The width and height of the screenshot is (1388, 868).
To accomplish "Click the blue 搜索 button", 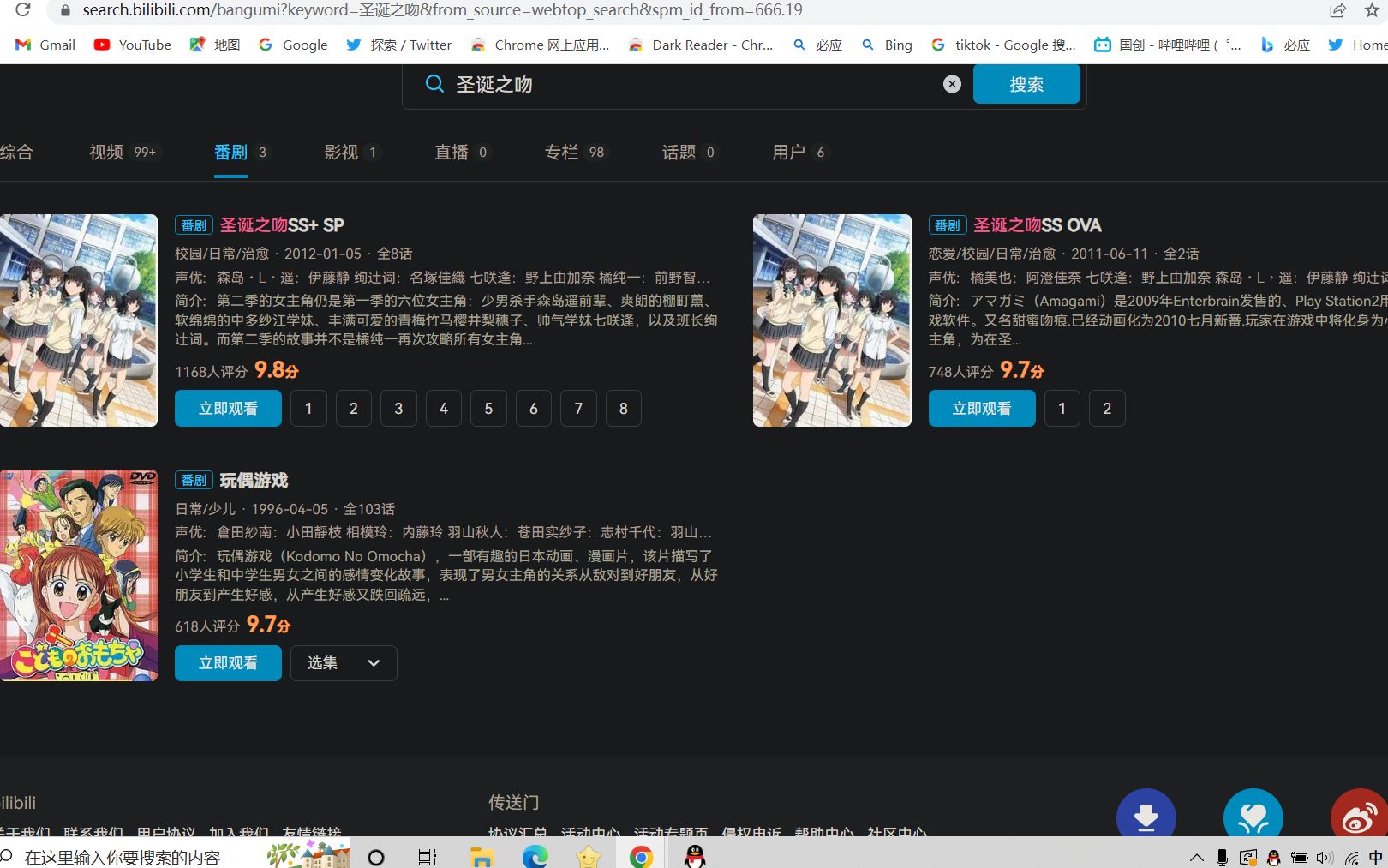I will coord(1026,84).
